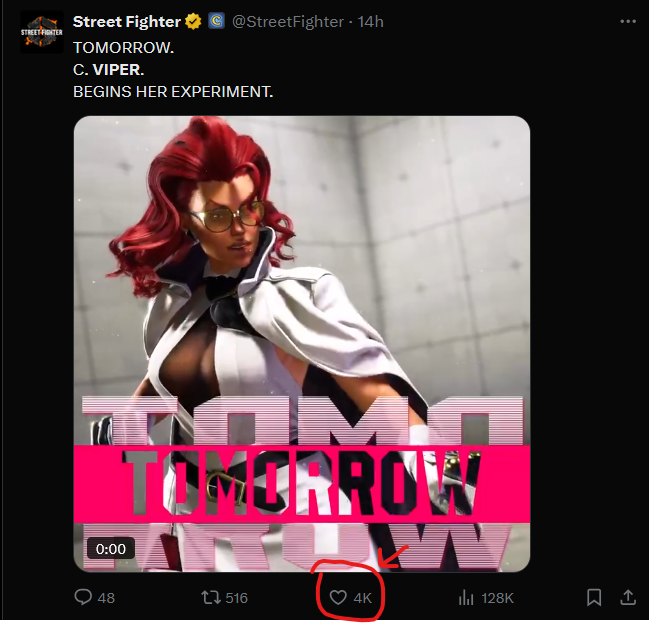
Task: Click the post text BEGINS HER EXPERIMENT
Action: pyautogui.click(x=173, y=91)
